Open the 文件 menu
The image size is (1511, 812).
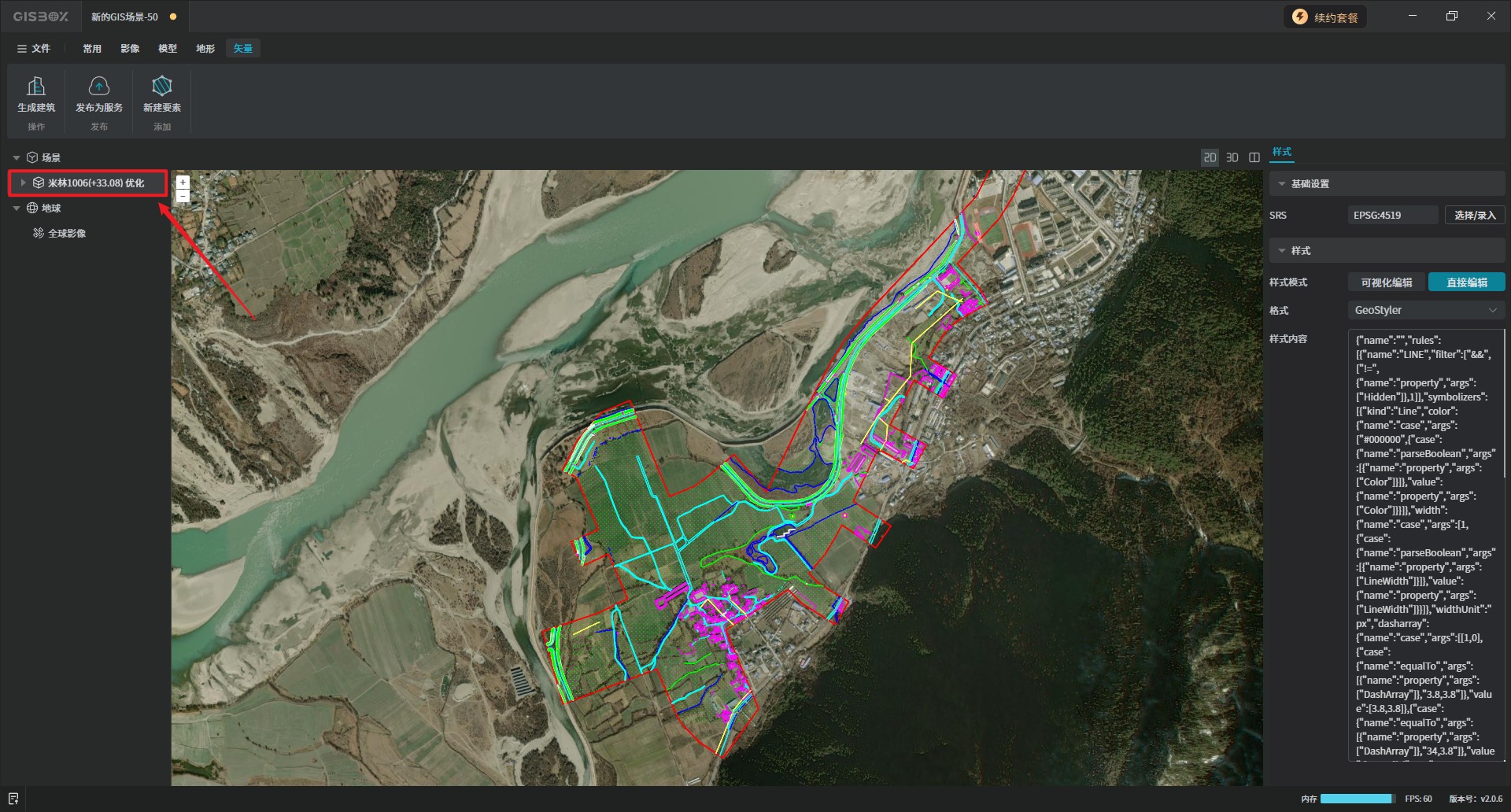(34, 49)
